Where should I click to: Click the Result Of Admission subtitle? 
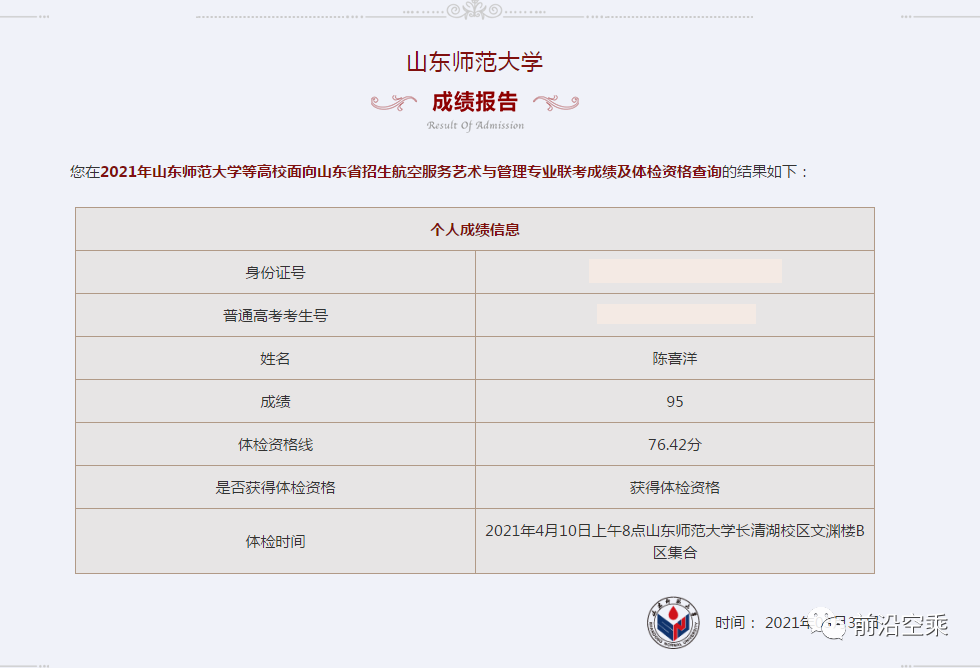[x=475, y=125]
